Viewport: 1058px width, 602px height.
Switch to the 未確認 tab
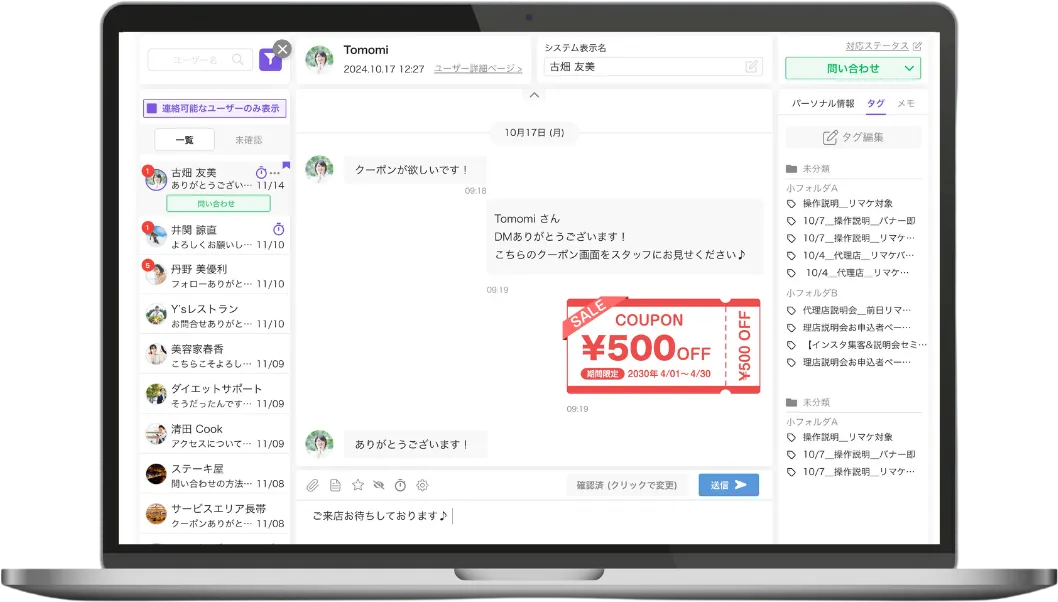pyautogui.click(x=248, y=140)
